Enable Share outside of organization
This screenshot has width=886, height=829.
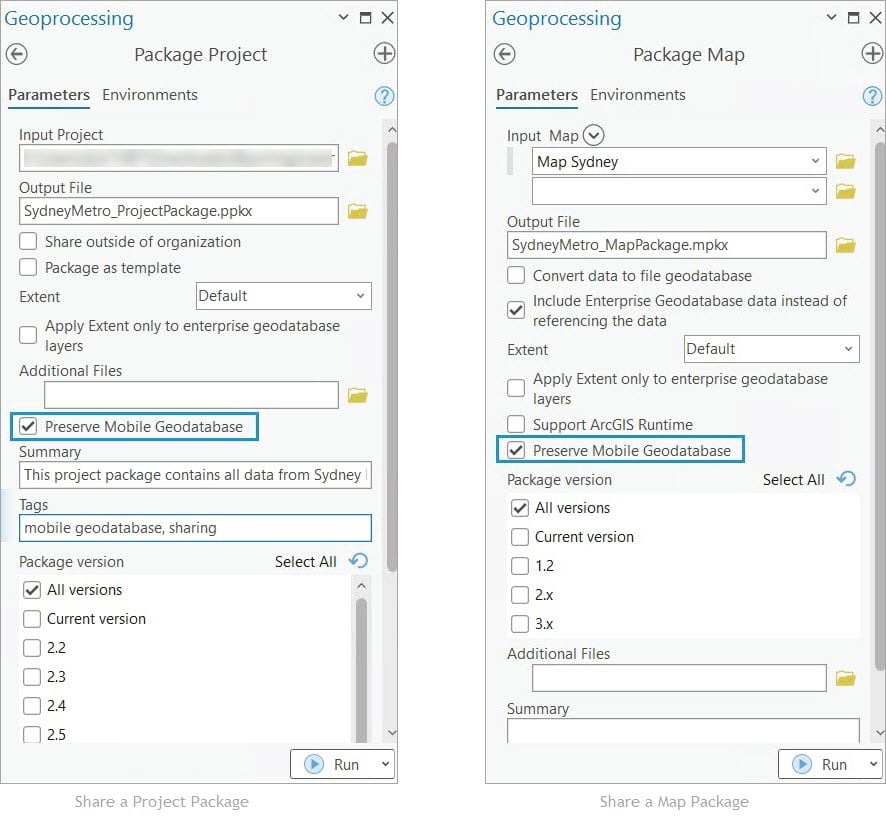(29, 242)
